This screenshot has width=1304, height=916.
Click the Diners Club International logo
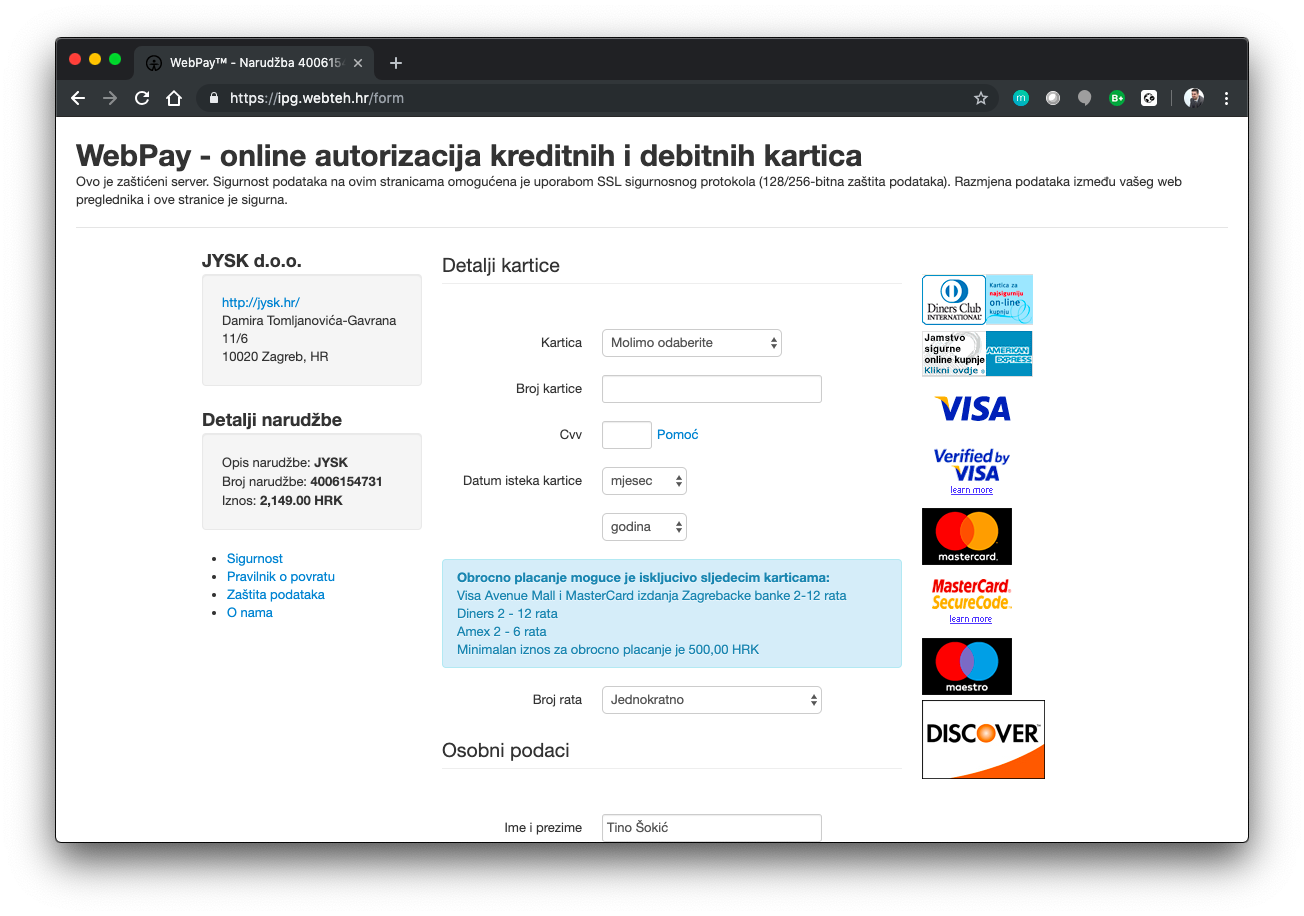[953, 299]
